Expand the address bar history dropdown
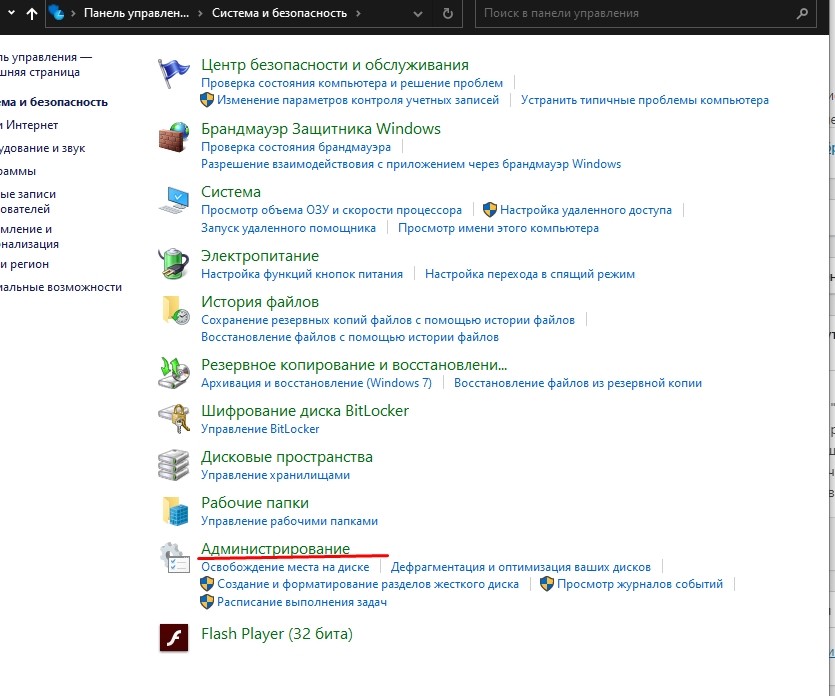This screenshot has width=835, height=696. click(420, 14)
